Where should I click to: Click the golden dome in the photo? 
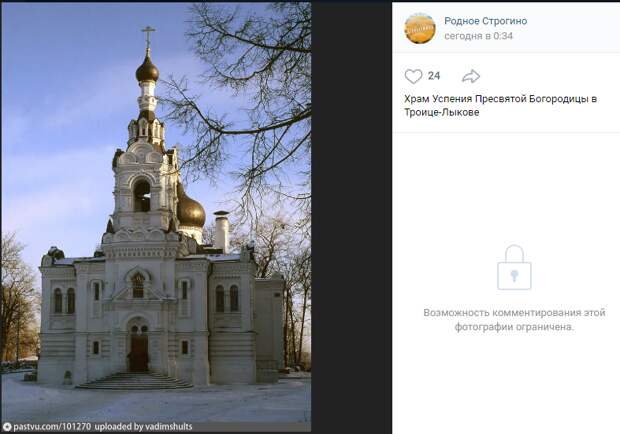pyautogui.click(x=191, y=208)
